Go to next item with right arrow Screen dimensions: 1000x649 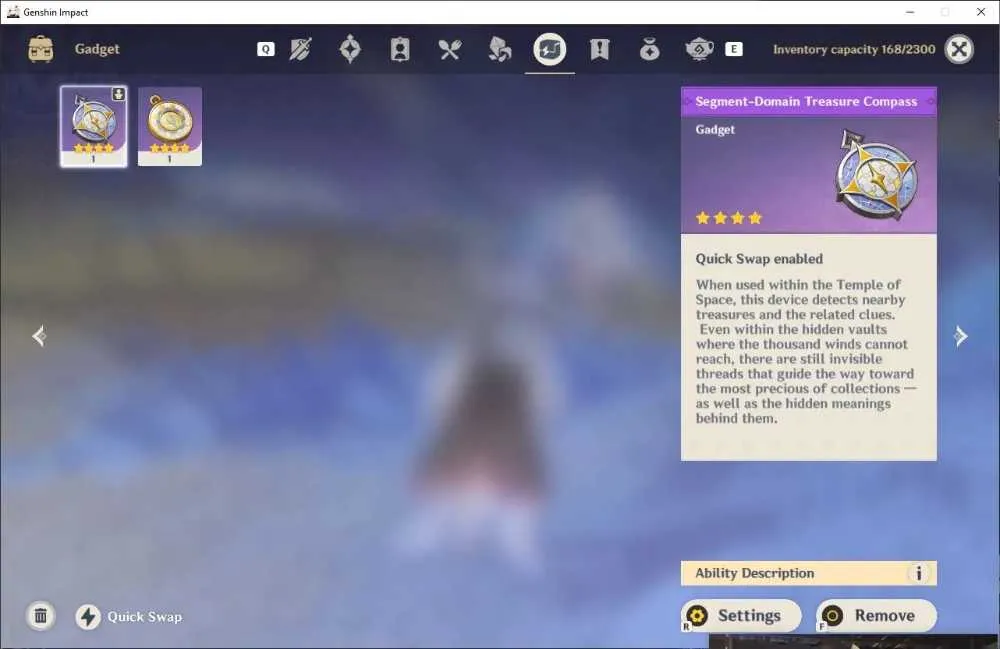pos(960,336)
